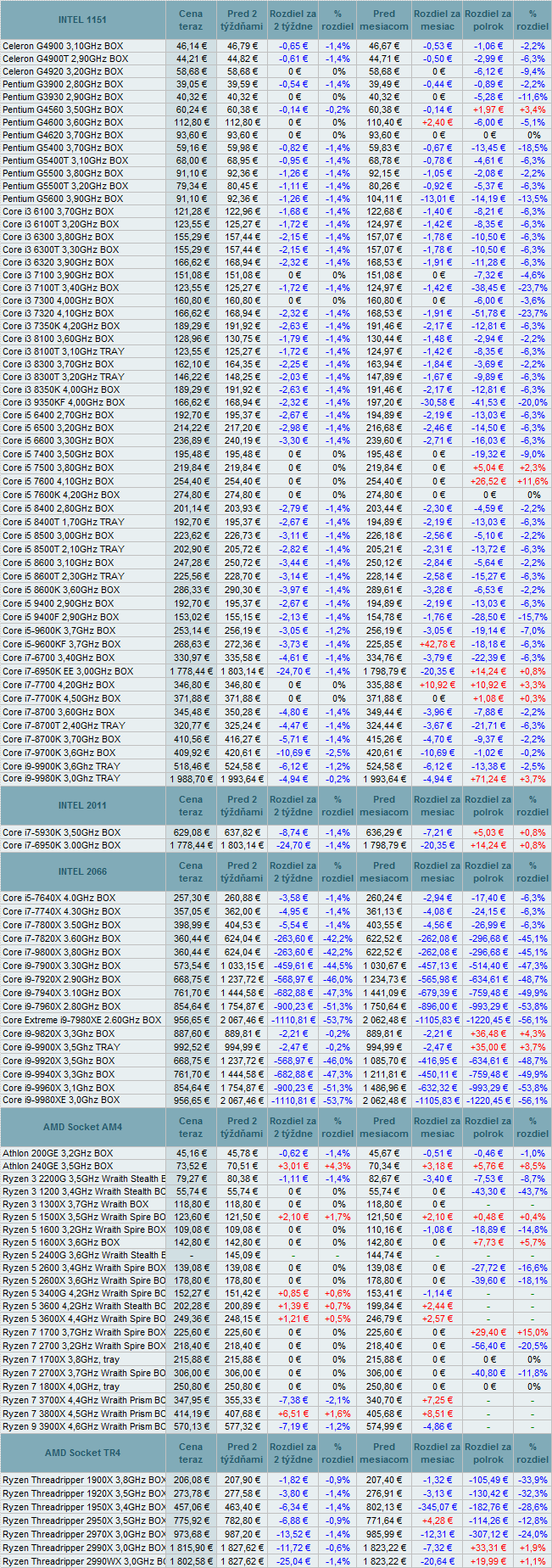Click Ryzen 7 1800X 4,0GHz, tray row name
This screenshot has width=552, height=1568.
click(61, 1386)
